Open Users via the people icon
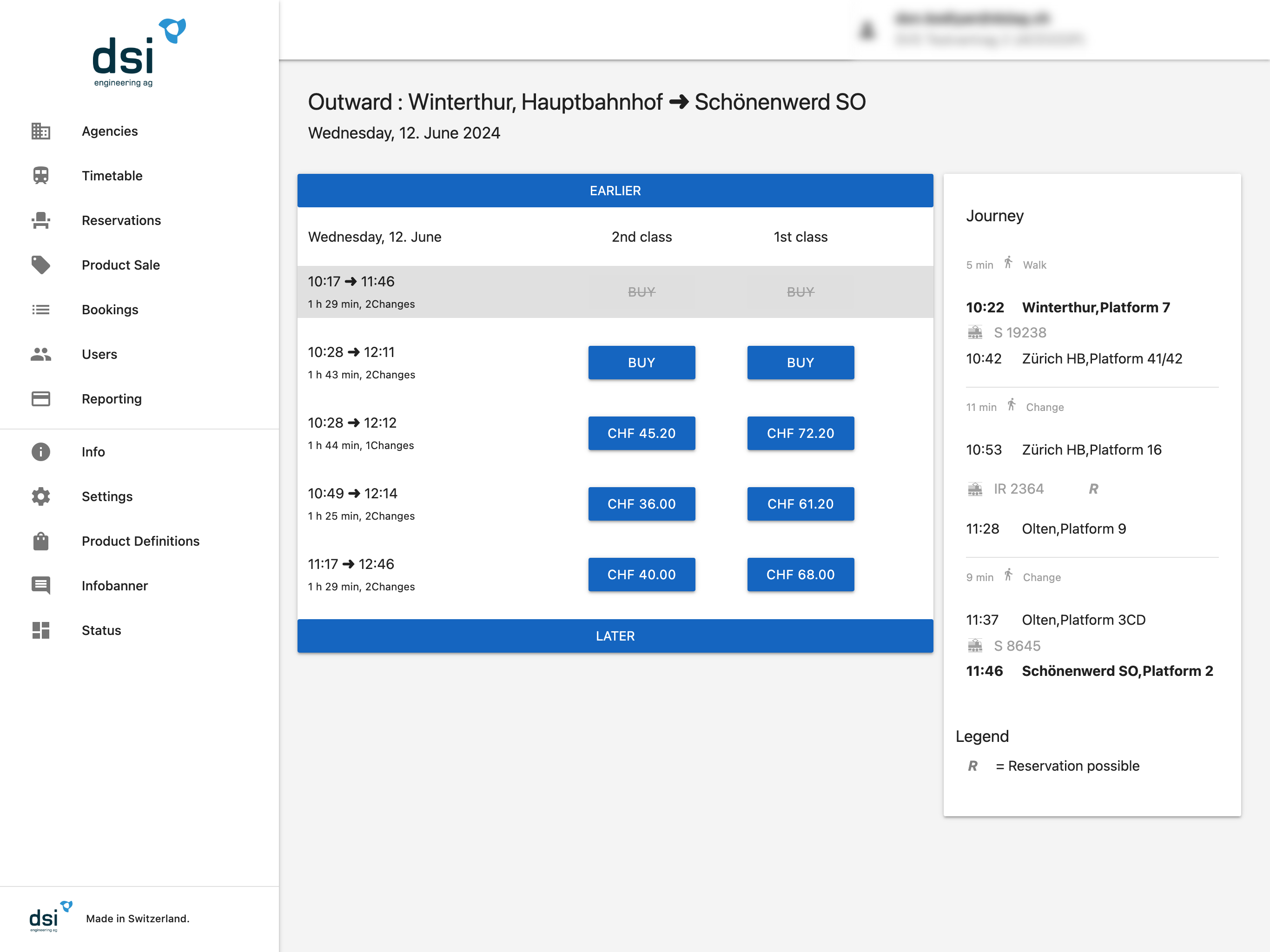 tap(40, 354)
